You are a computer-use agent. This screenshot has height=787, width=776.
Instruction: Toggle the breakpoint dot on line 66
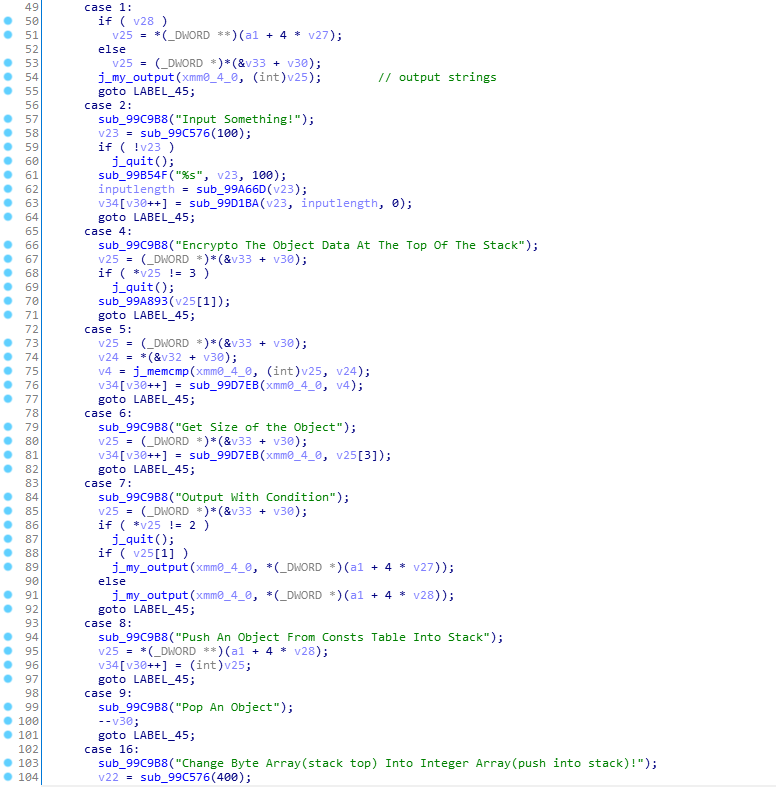pyautogui.click(x=8, y=245)
